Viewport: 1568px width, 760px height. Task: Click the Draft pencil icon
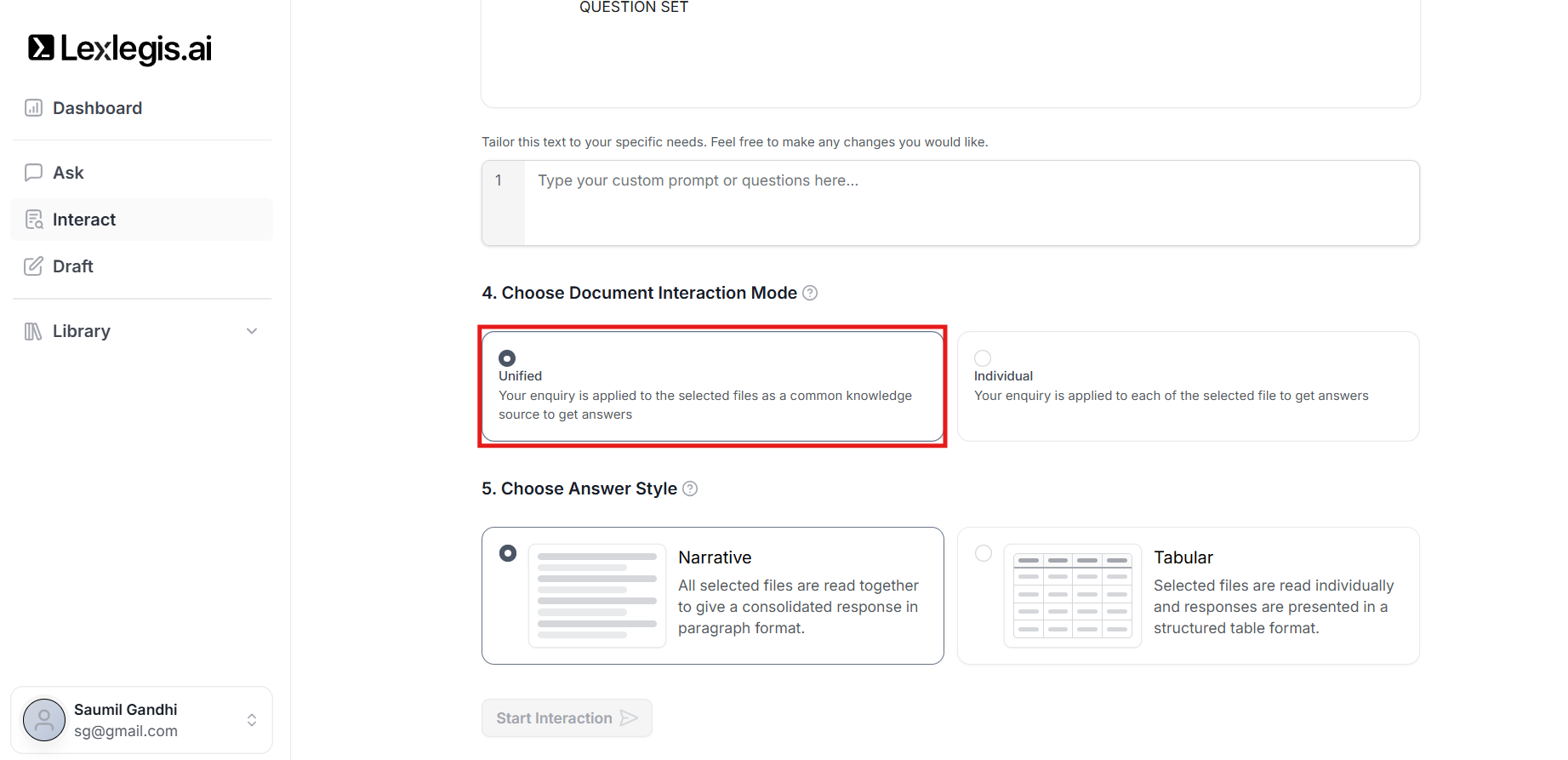(x=33, y=266)
